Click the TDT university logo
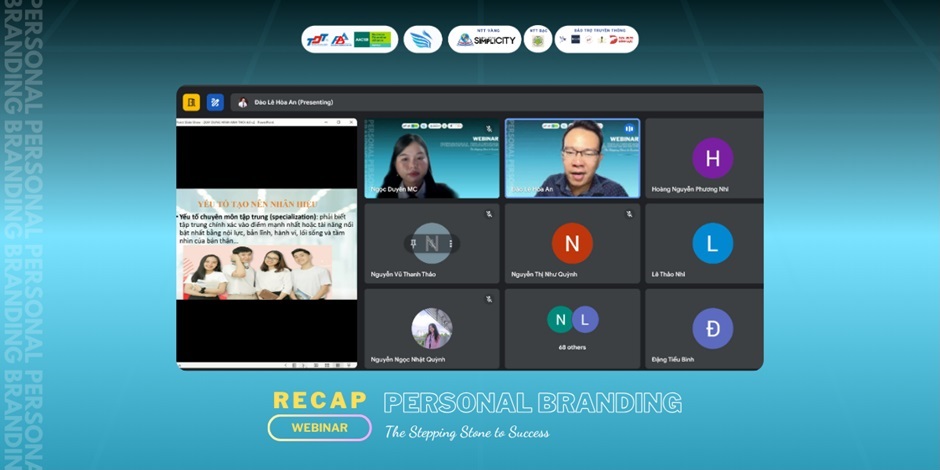 click(317, 40)
